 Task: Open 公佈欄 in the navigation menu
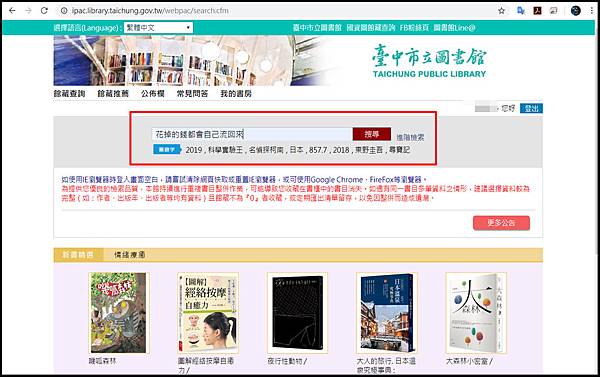153,93
